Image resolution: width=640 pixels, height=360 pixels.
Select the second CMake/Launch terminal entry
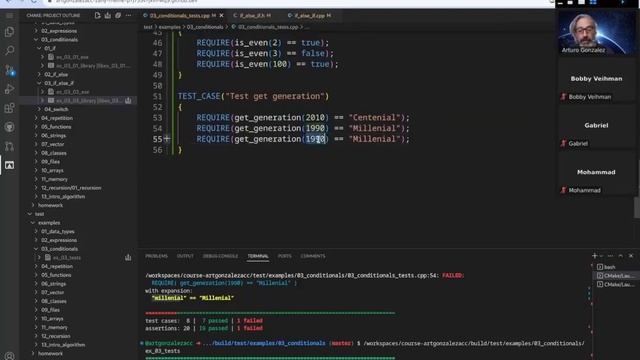tap(615, 284)
